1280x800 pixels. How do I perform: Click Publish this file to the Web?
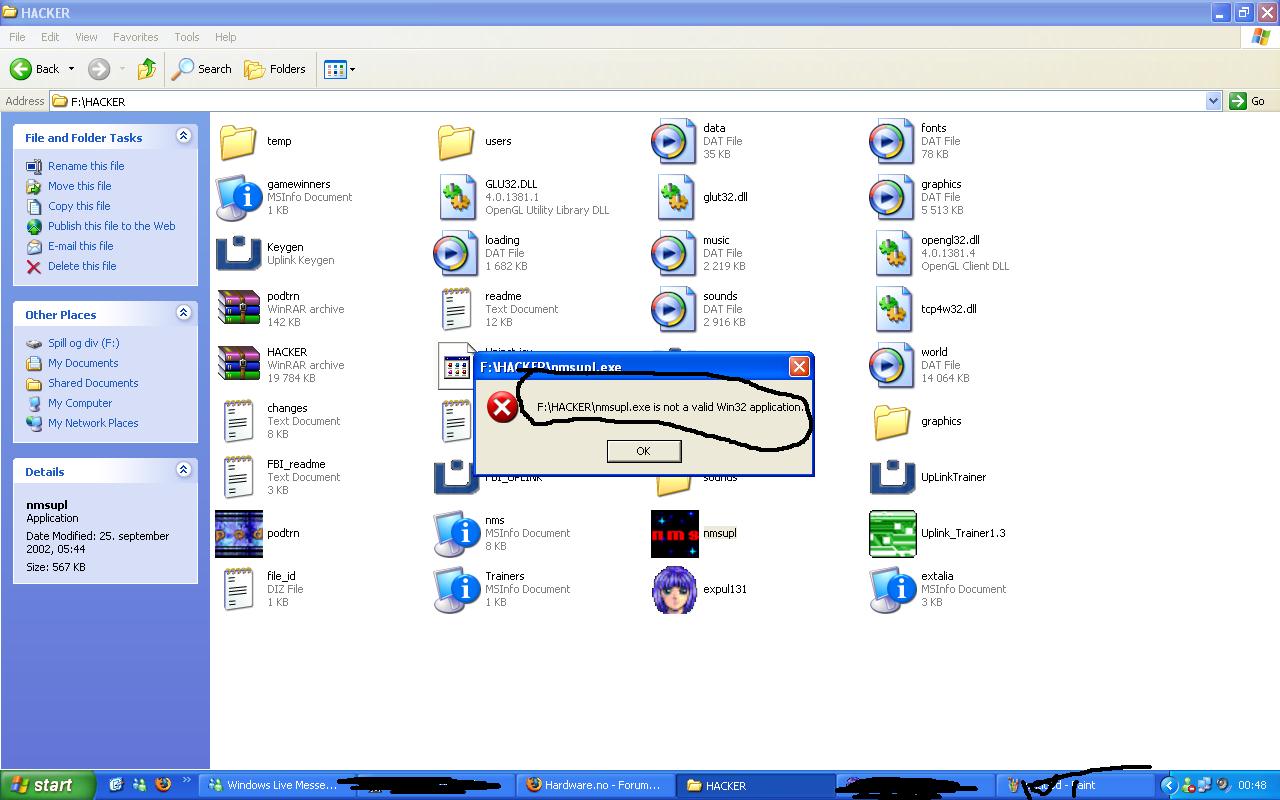tap(112, 226)
